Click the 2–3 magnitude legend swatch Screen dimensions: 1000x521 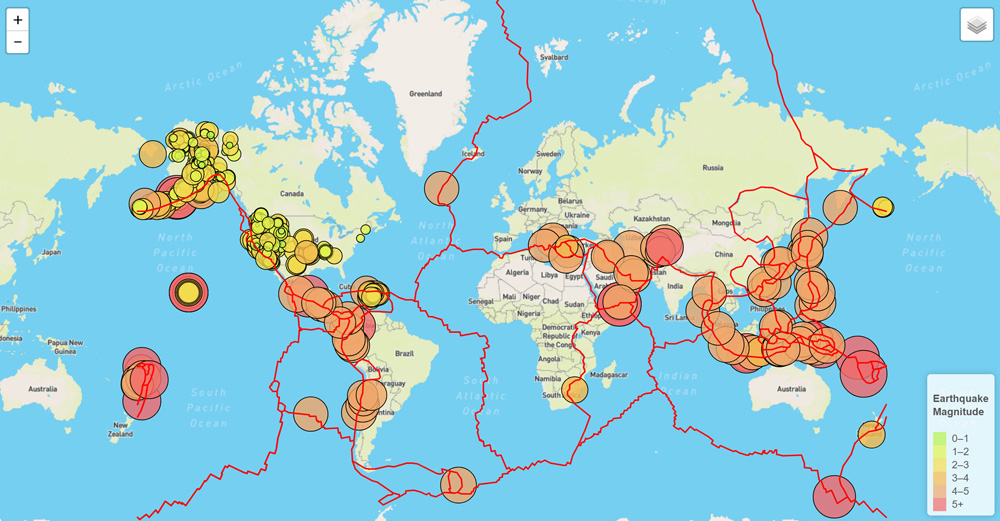click(x=940, y=465)
